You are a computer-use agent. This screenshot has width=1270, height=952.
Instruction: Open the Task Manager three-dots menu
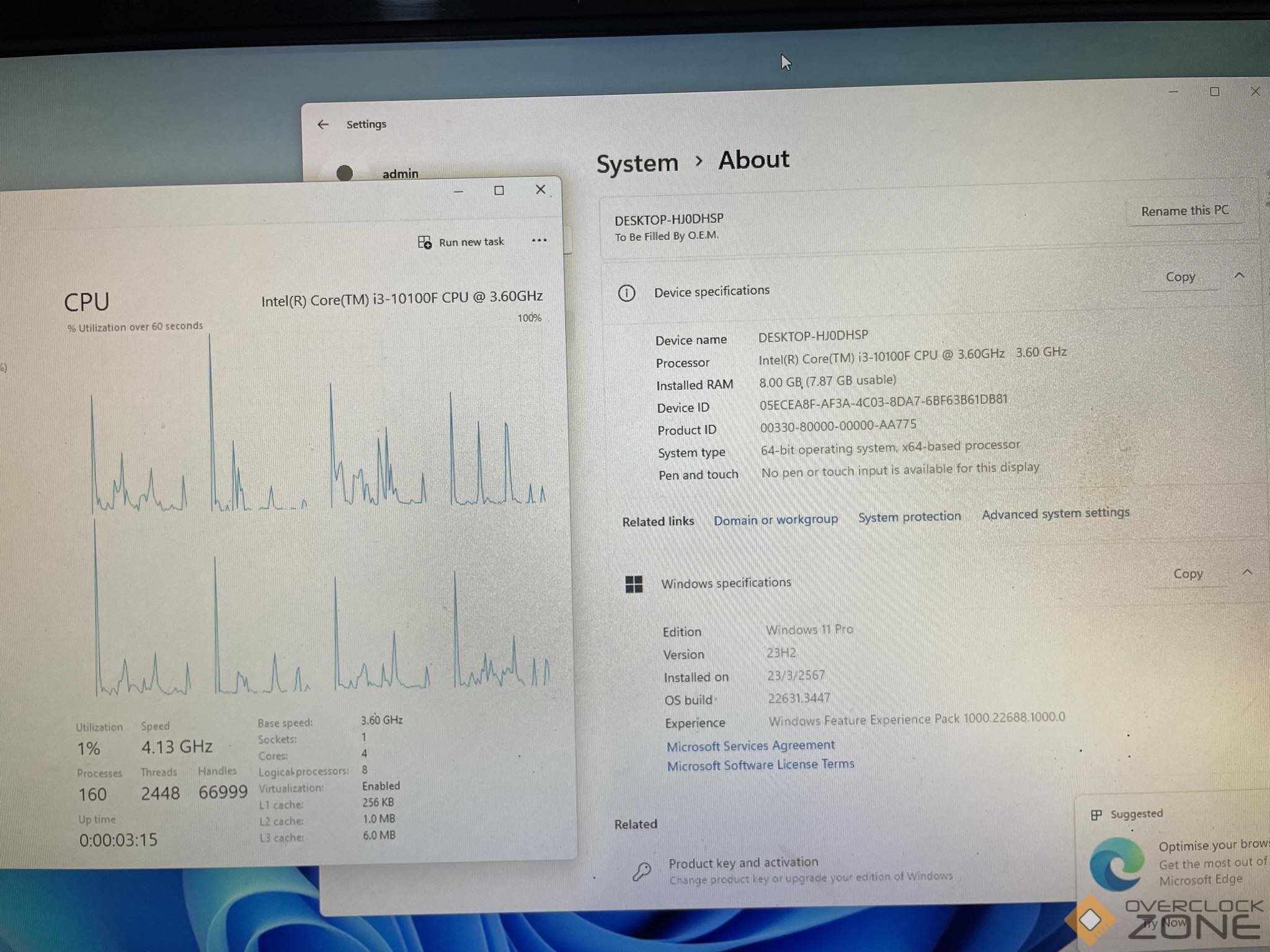tap(539, 240)
